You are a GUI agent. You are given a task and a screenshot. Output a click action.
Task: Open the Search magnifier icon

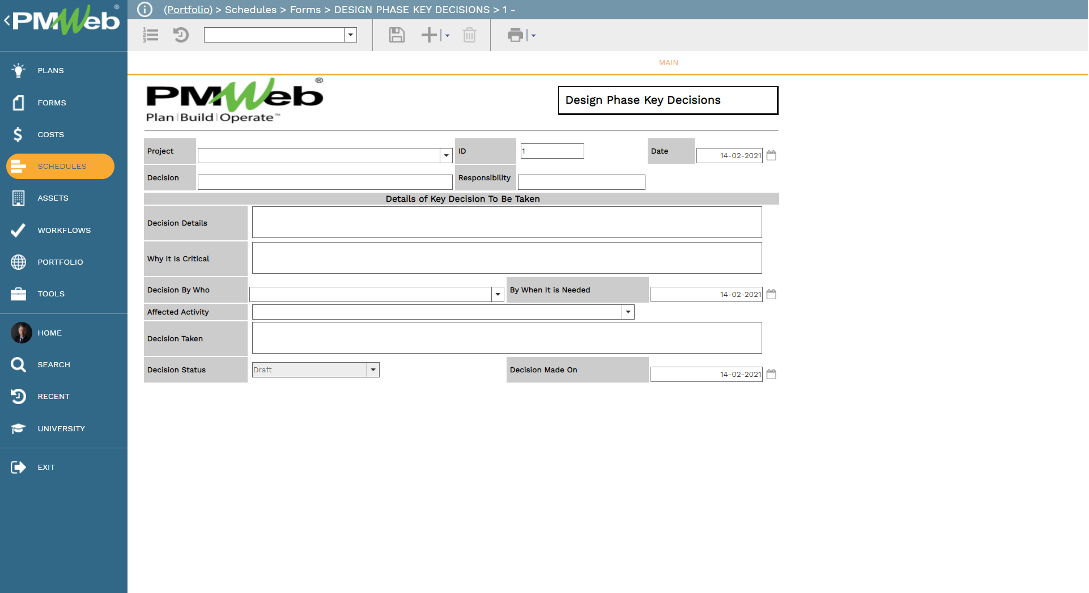[x=19, y=365]
